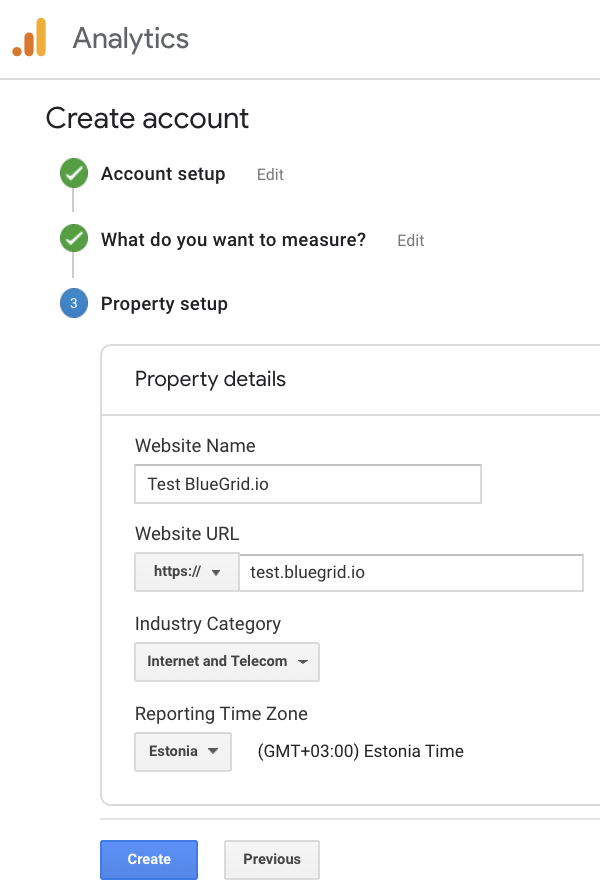The height and width of the screenshot is (892, 600).
Task: Focus the Website URL text field
Action: pyautogui.click(x=411, y=572)
